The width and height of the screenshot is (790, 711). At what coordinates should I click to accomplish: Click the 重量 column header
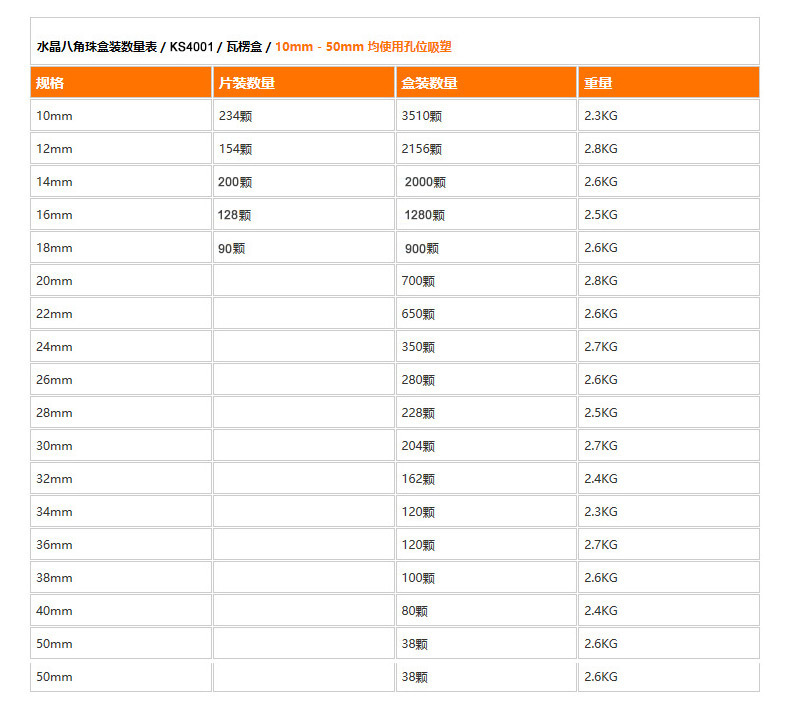598,83
